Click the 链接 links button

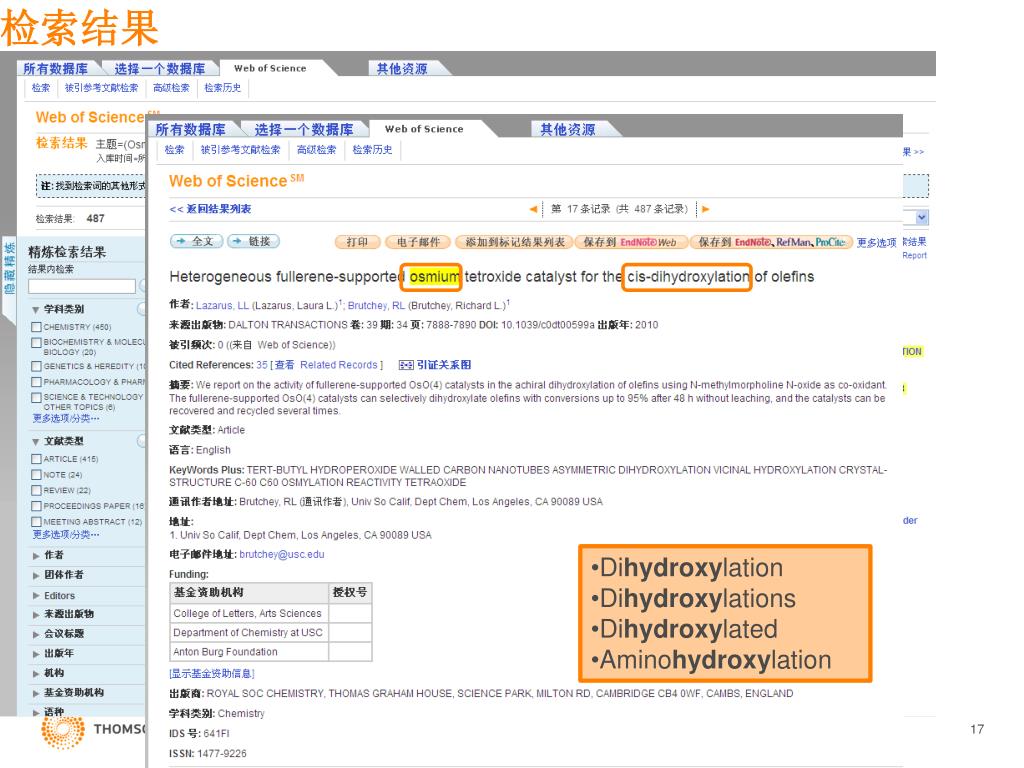(253, 242)
